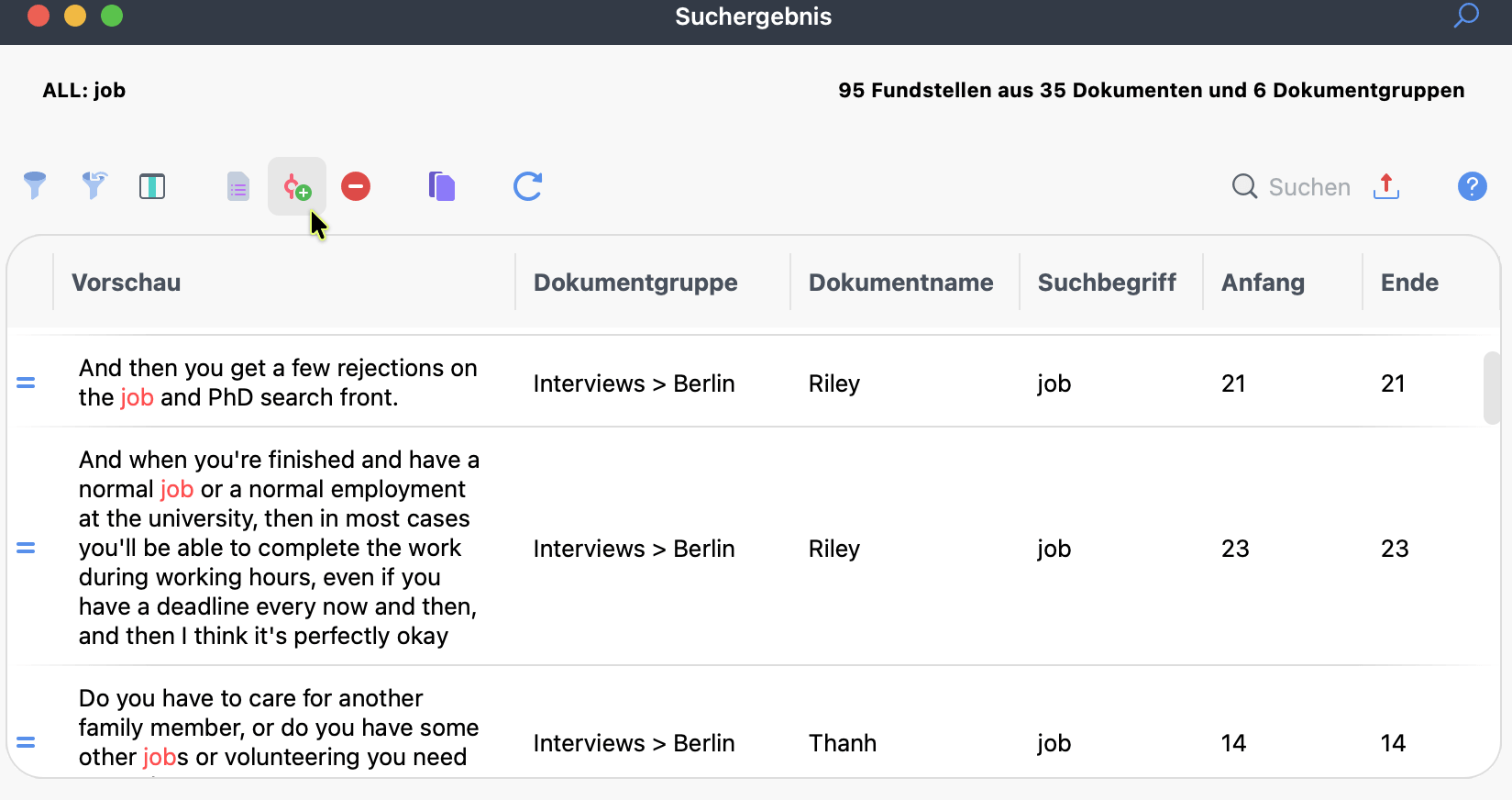
Task: Click Ende value 21 in first row
Action: [x=1394, y=383]
